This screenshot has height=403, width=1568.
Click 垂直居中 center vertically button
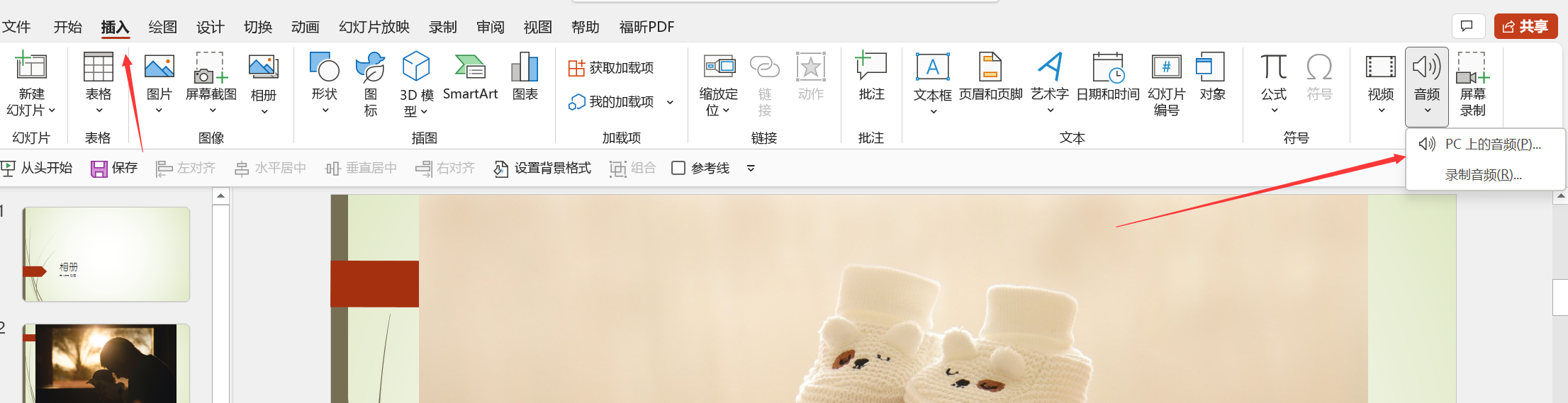(361, 168)
